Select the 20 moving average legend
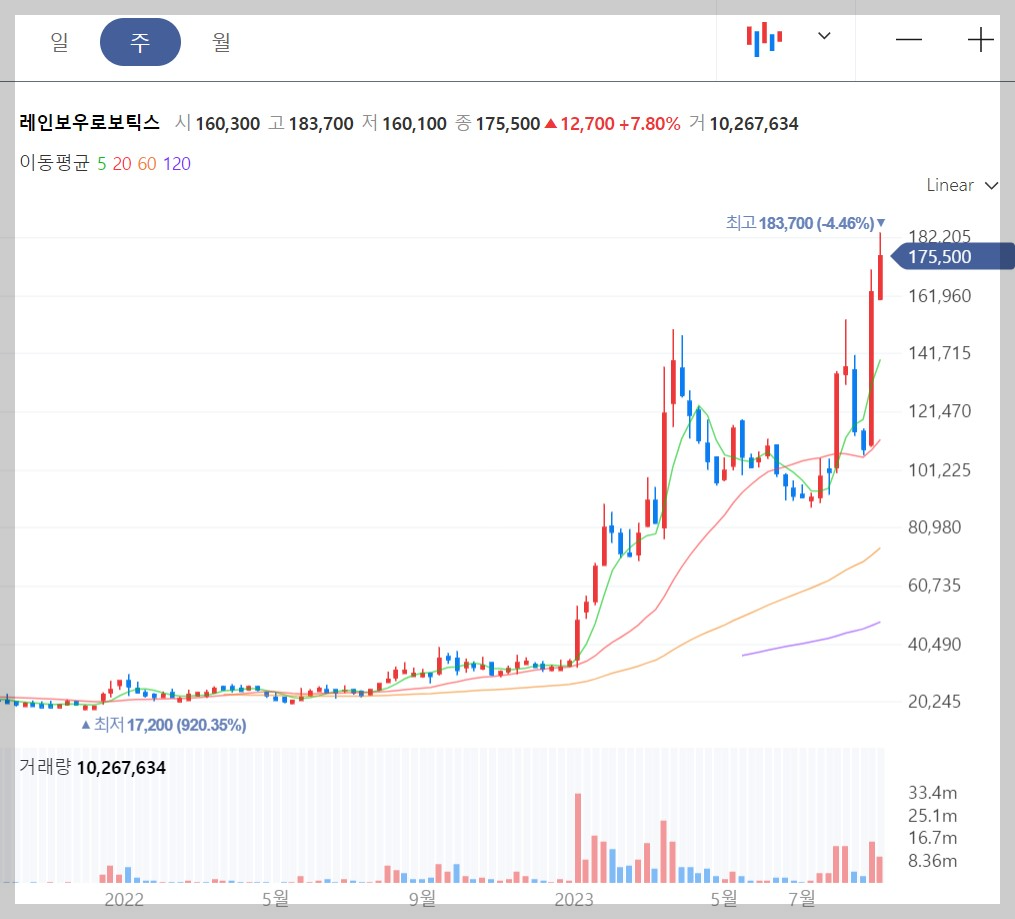Viewport: 1015px width, 919px height. point(122,164)
